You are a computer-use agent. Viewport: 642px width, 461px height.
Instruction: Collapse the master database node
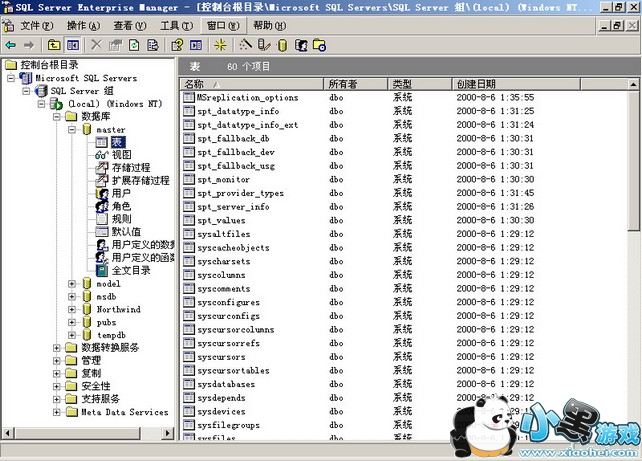[72, 130]
